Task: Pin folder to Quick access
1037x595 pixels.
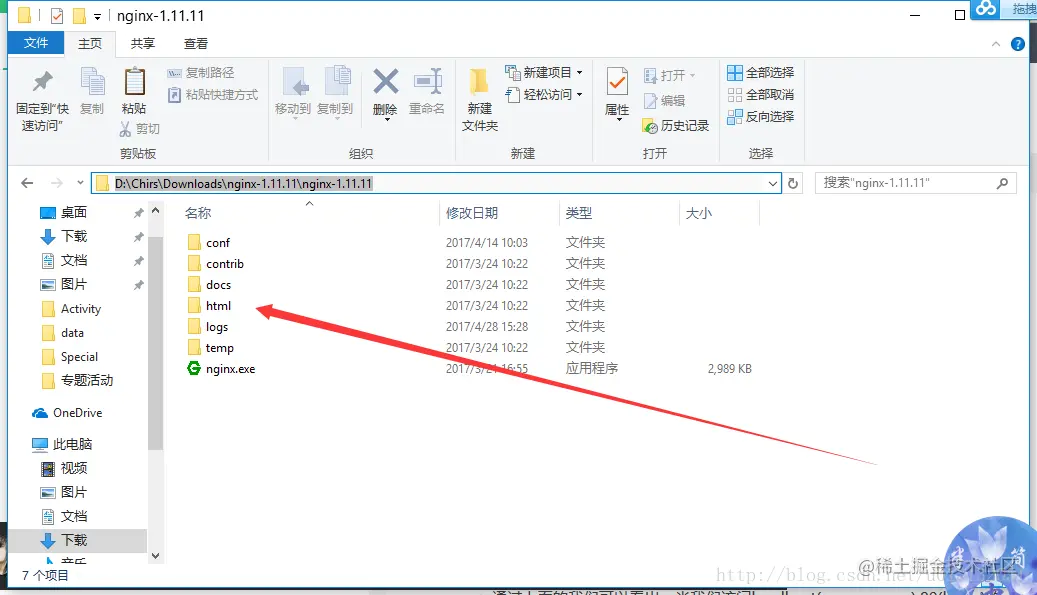Action: 42,100
